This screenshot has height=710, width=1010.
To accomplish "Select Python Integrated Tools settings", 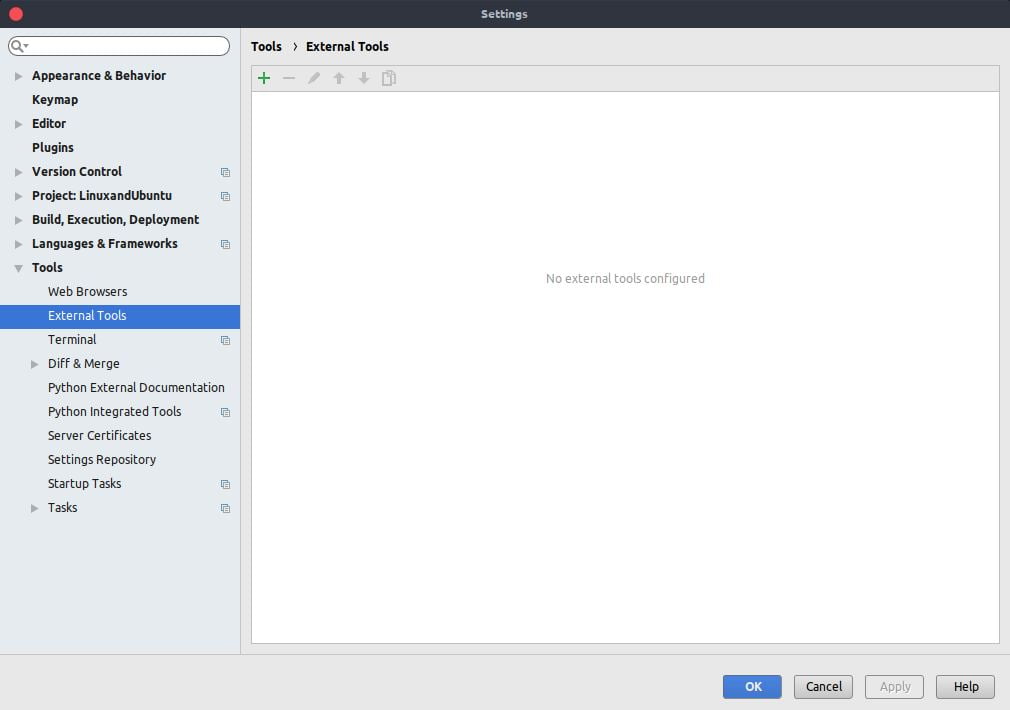I will [x=115, y=411].
